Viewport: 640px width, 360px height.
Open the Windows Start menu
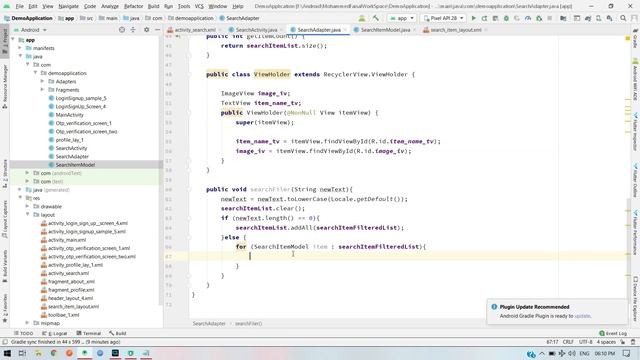[x=7, y=353]
